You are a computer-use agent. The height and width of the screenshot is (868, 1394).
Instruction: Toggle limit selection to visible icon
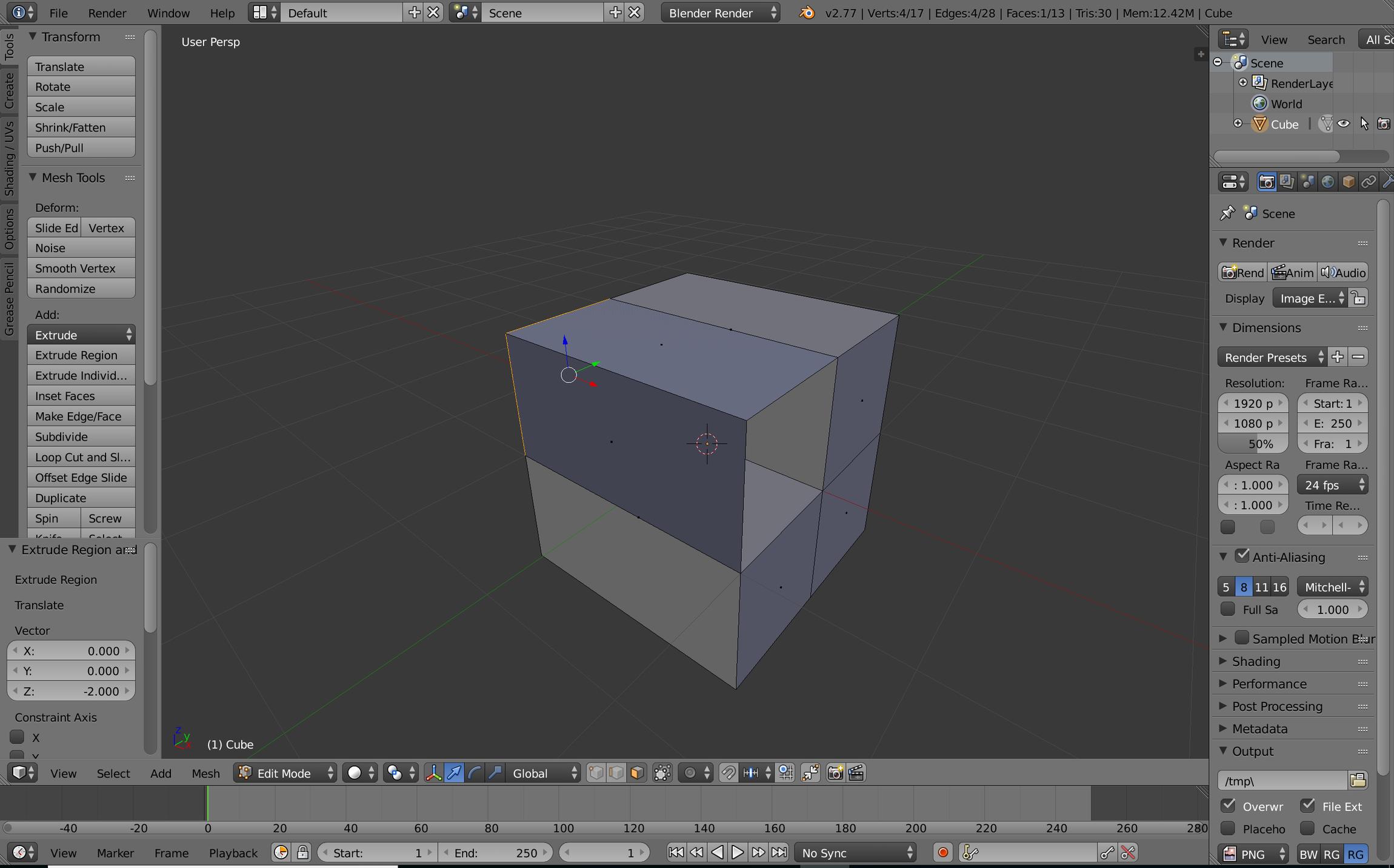[x=662, y=773]
